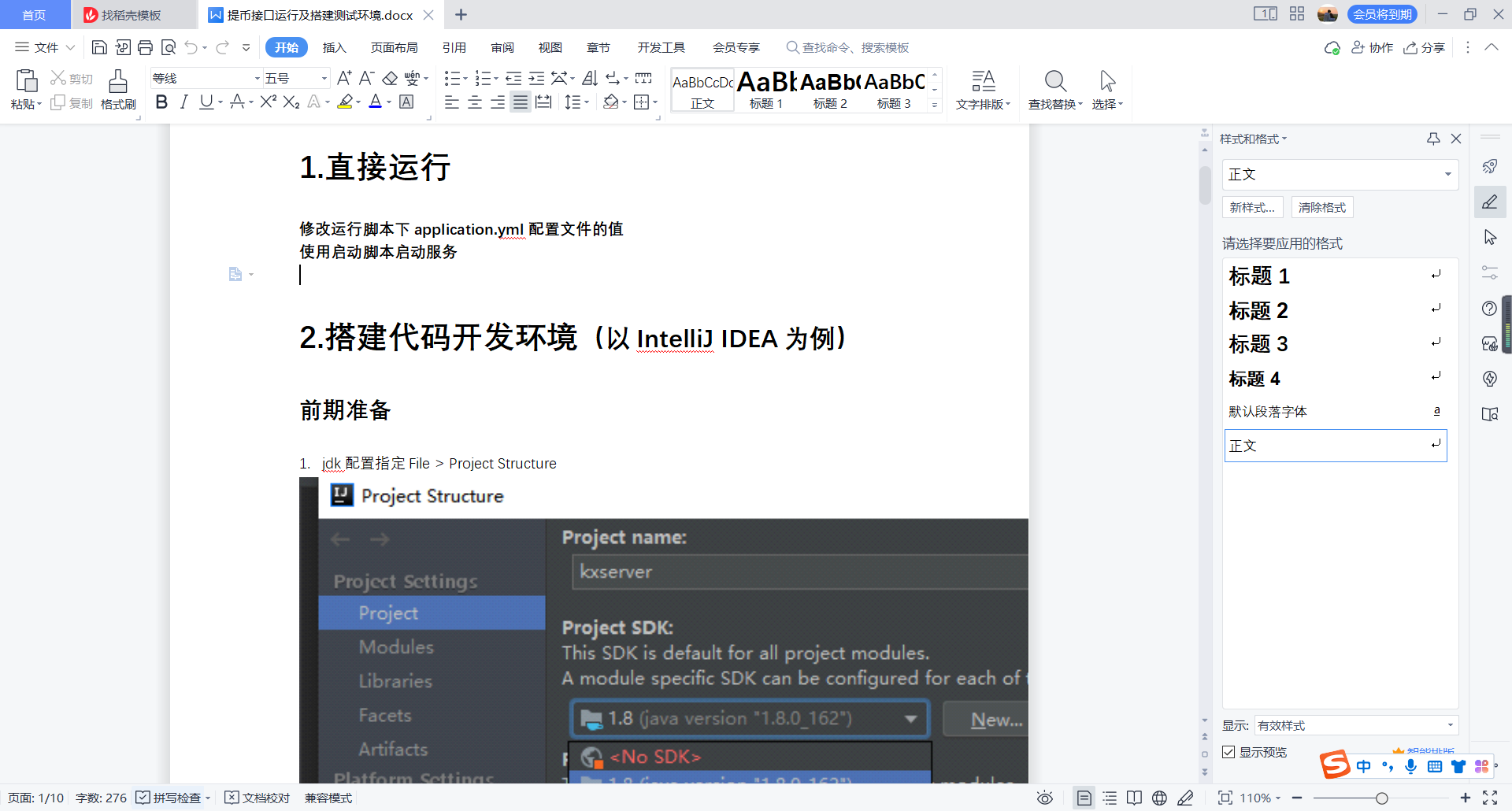Switch to the 开发工具 ribbon tab
This screenshot has width=1512, height=811.
(661, 47)
